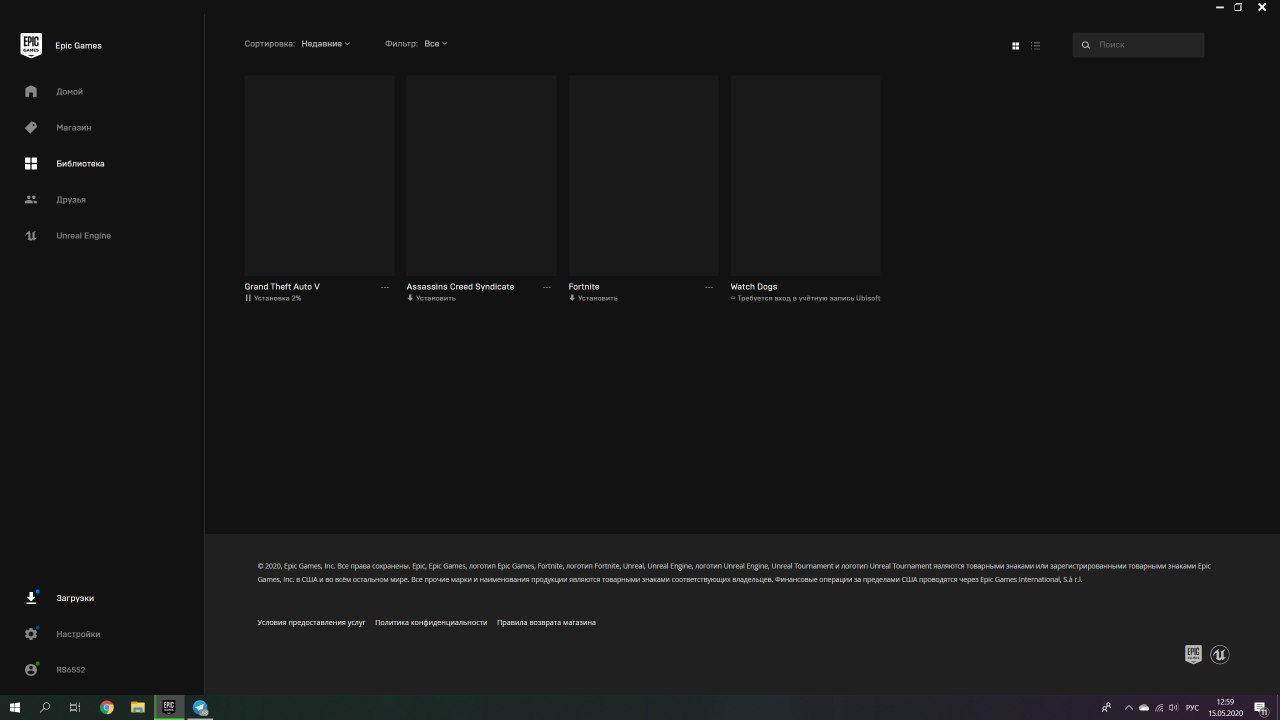Open the notification center icon
Screen dimensions: 1280x720
pyautogui.click(x=1261, y=708)
